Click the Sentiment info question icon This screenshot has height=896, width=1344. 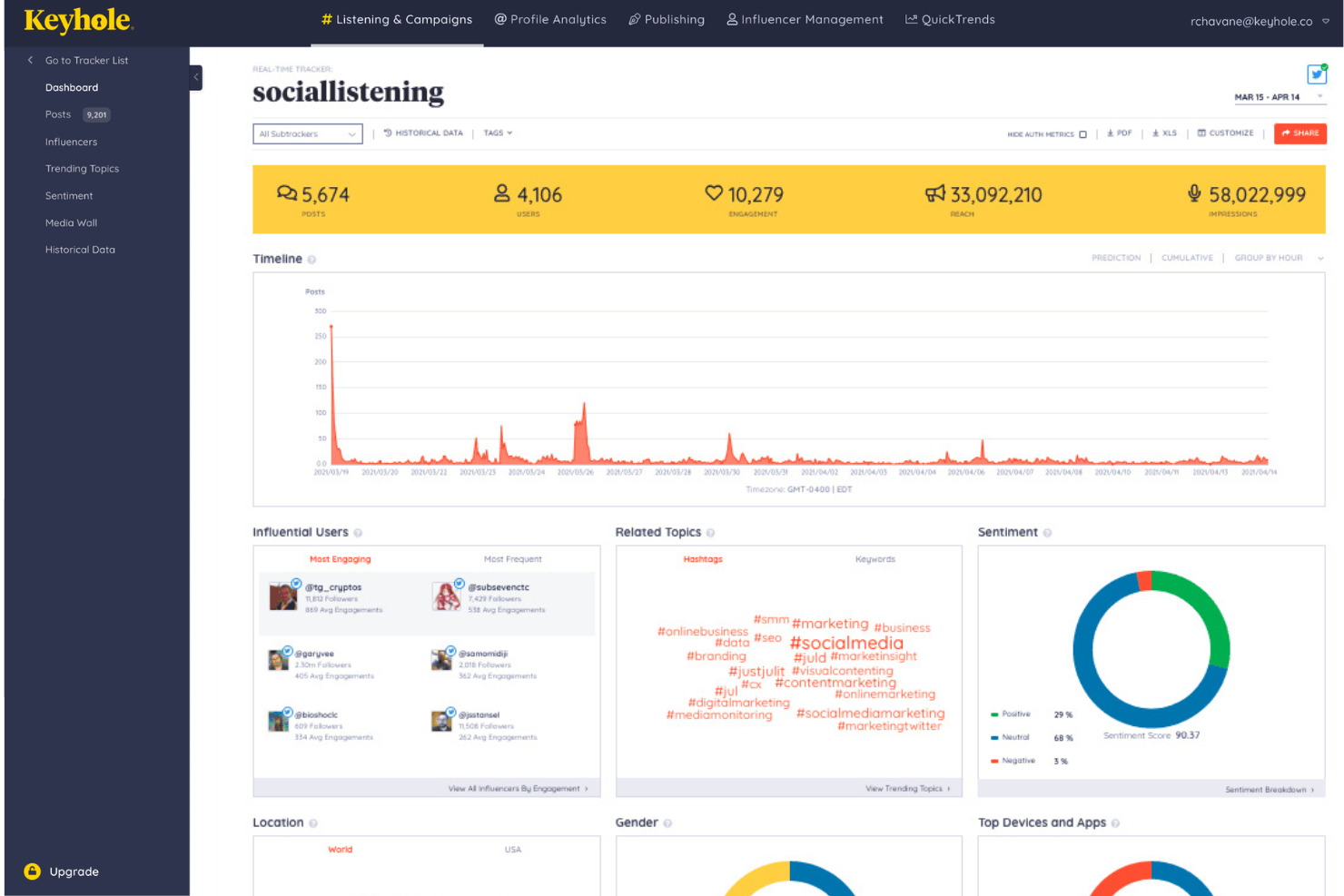pos(1047,533)
